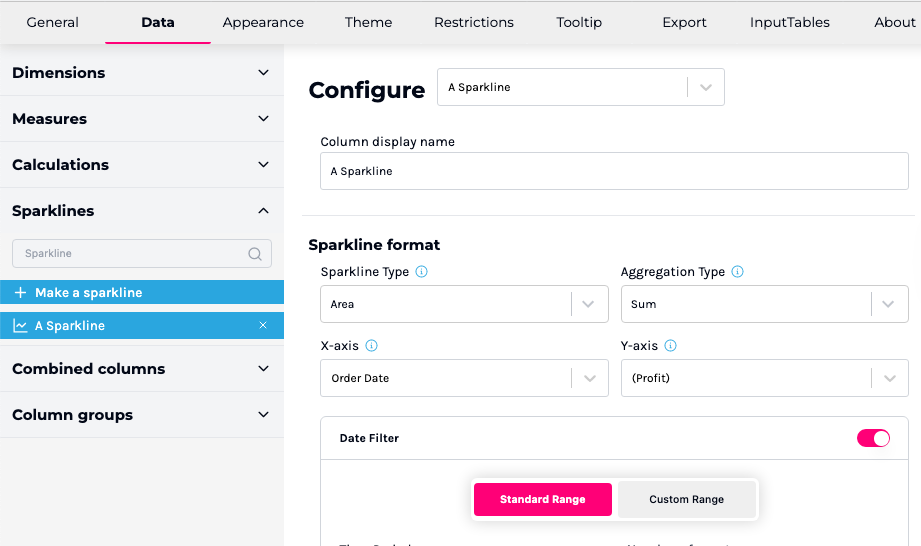Viewport: 921px width, 546px height.
Task: Toggle the Date Filter switch off
Action: 873,438
